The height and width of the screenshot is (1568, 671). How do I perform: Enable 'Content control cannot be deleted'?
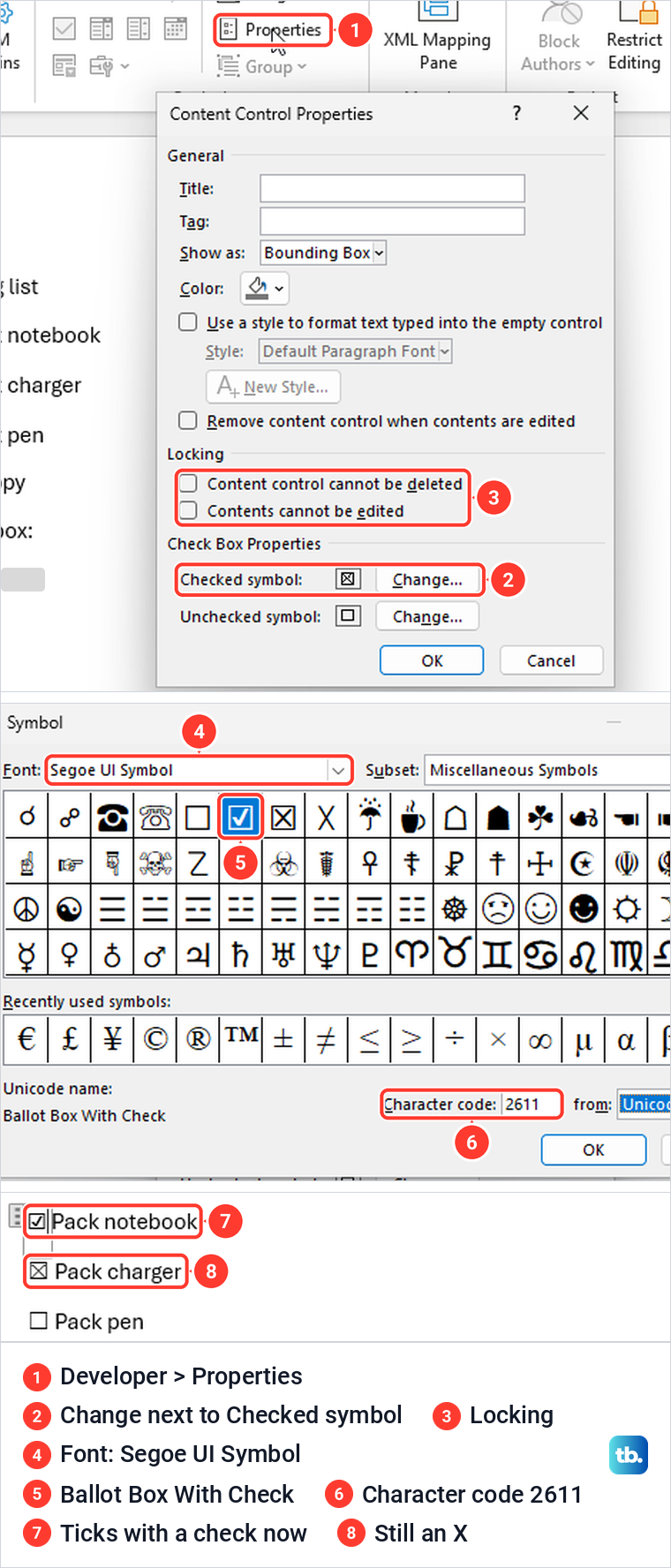pyautogui.click(x=188, y=484)
